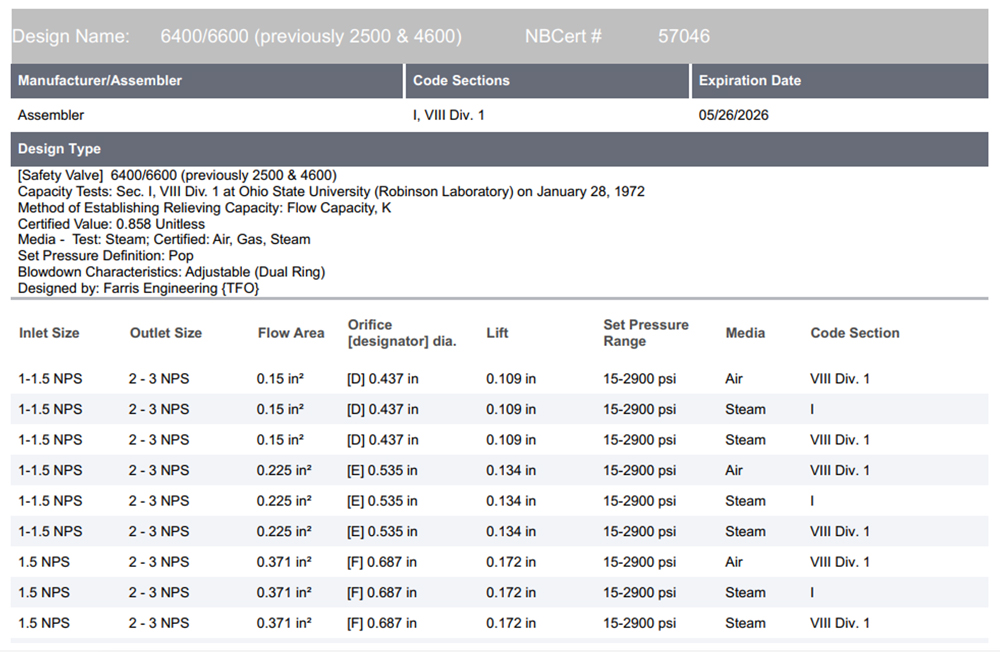Click the Media column header
1000x652 pixels.
[745, 333]
